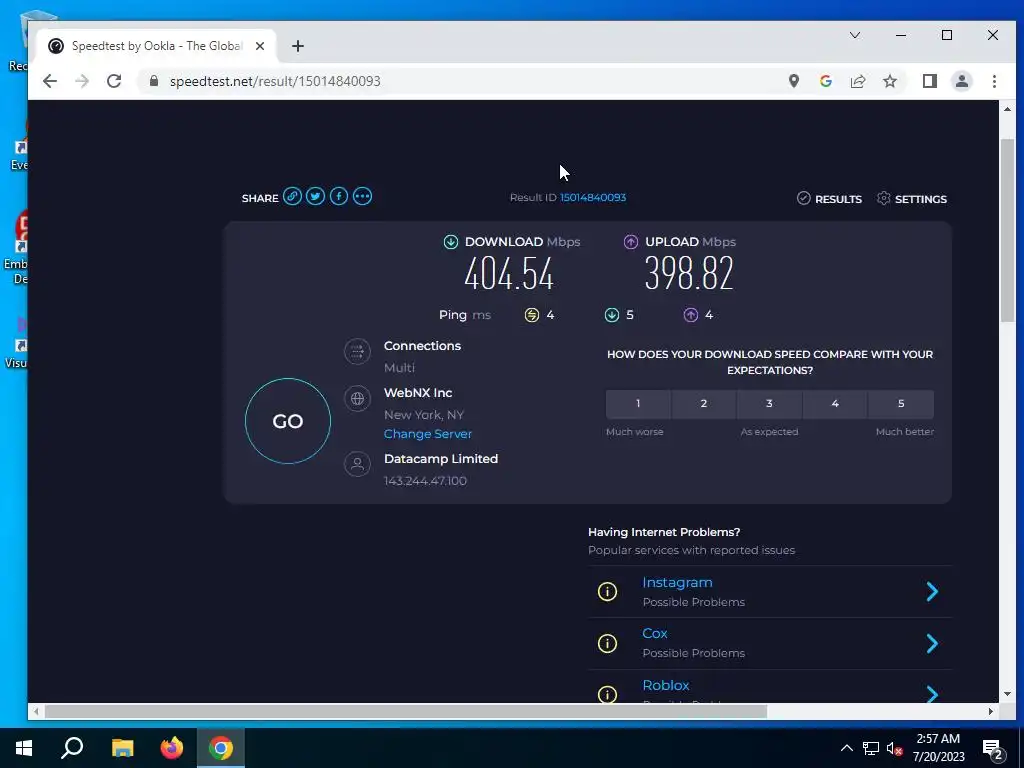Select the Speedtest by Ookla tab

point(156,46)
